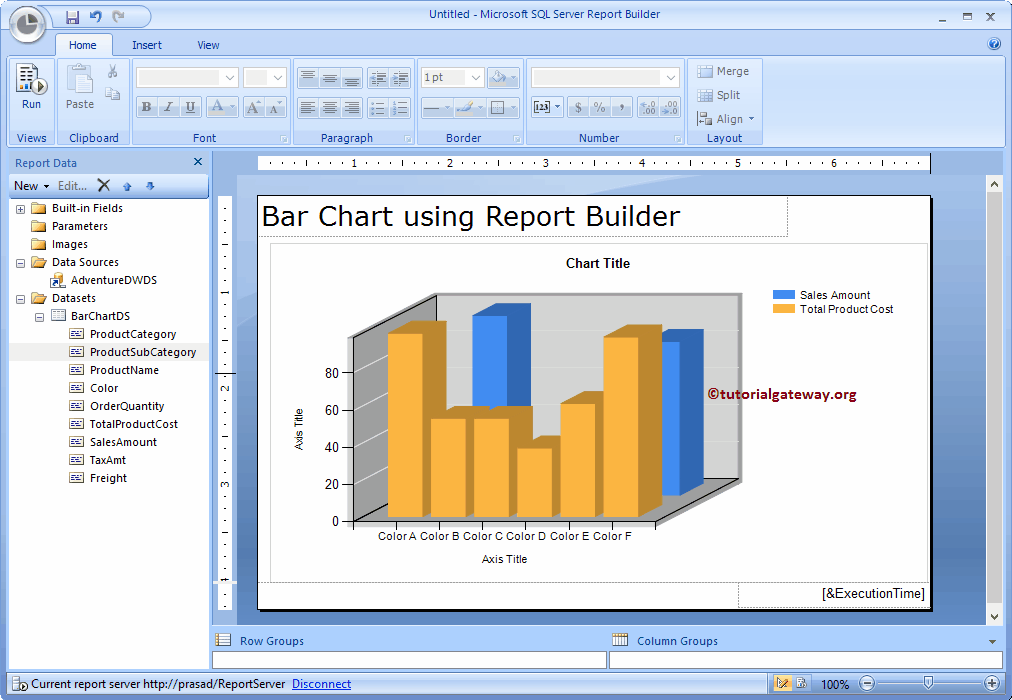The height and width of the screenshot is (700, 1012).
Task: Click the Align button in Layout group
Action: (725, 118)
